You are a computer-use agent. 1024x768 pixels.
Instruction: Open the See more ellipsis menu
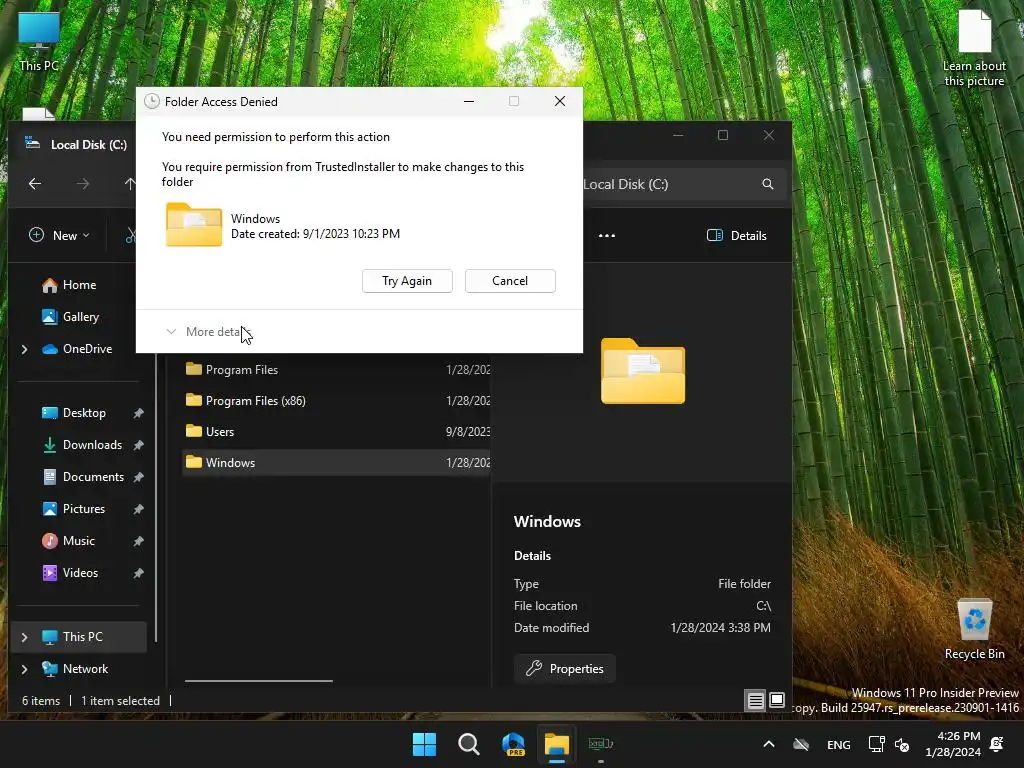[607, 236]
